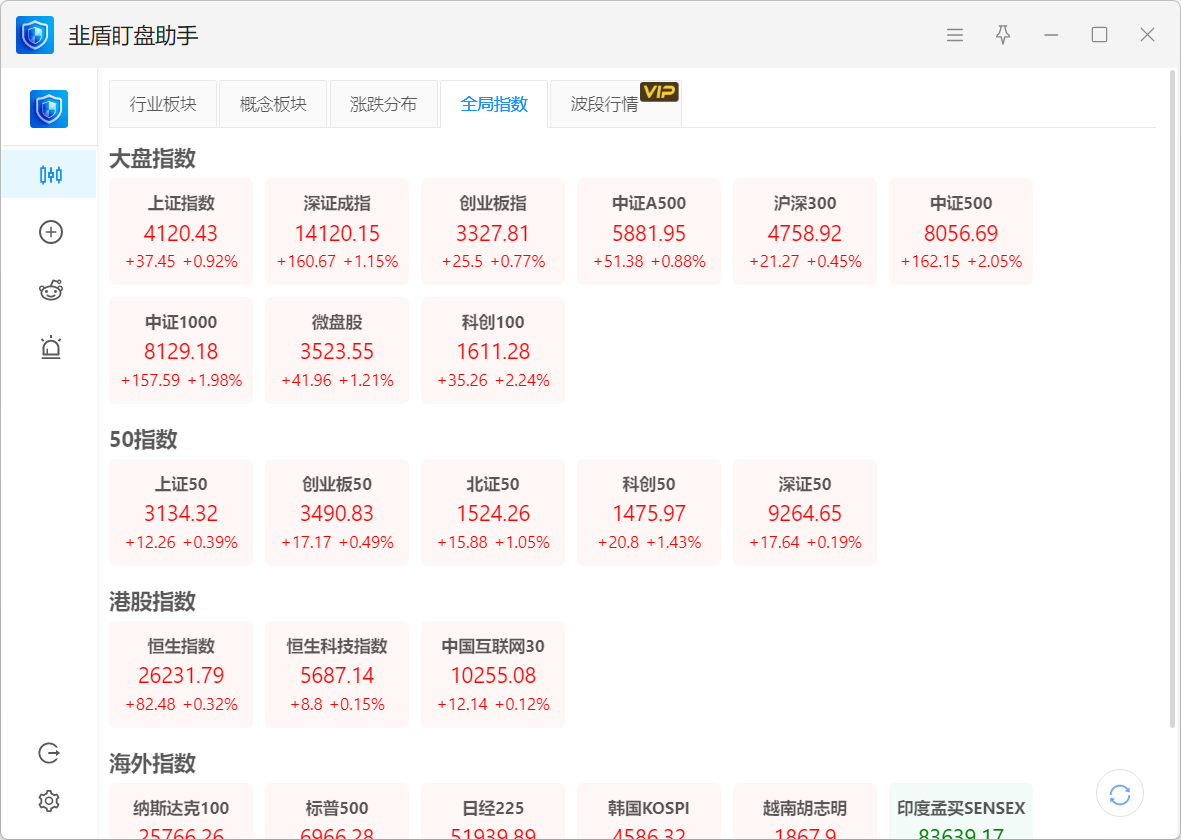
Task: Open the robot face icon in sidebar
Action: (50, 291)
